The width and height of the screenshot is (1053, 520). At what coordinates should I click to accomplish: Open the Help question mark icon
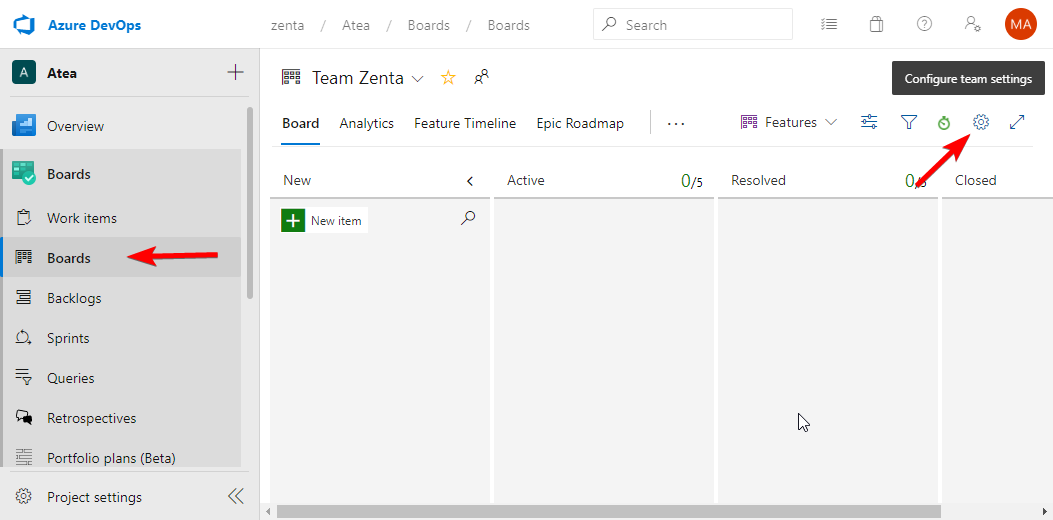(x=924, y=24)
